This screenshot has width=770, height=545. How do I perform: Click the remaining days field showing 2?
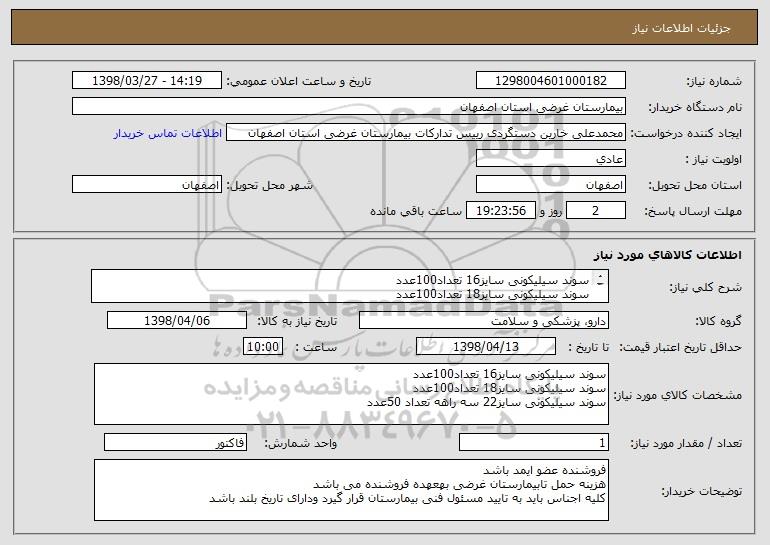(x=596, y=210)
